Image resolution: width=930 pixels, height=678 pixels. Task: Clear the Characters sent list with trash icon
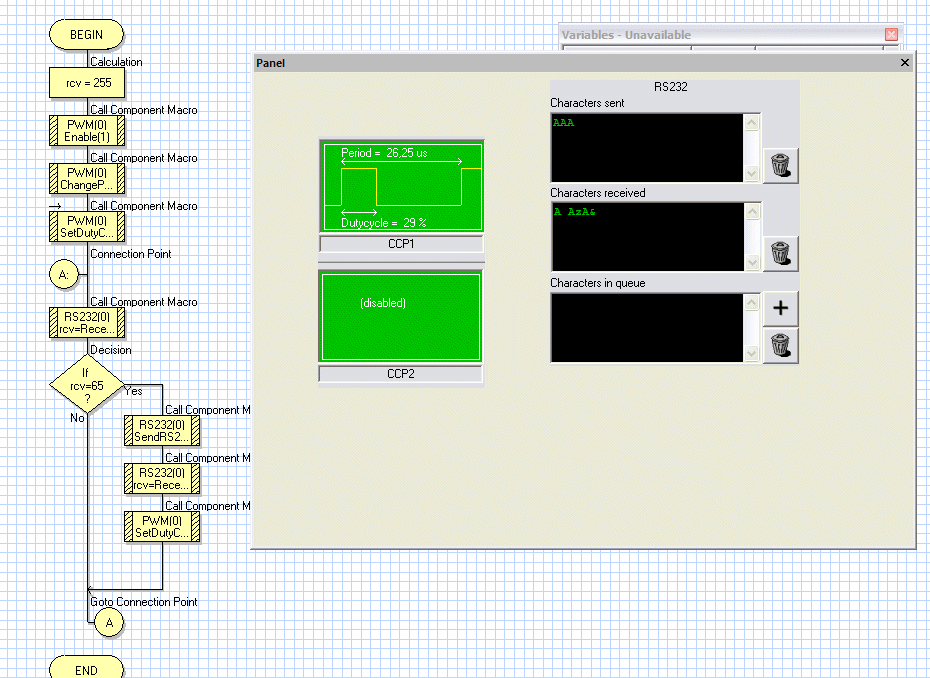click(781, 165)
